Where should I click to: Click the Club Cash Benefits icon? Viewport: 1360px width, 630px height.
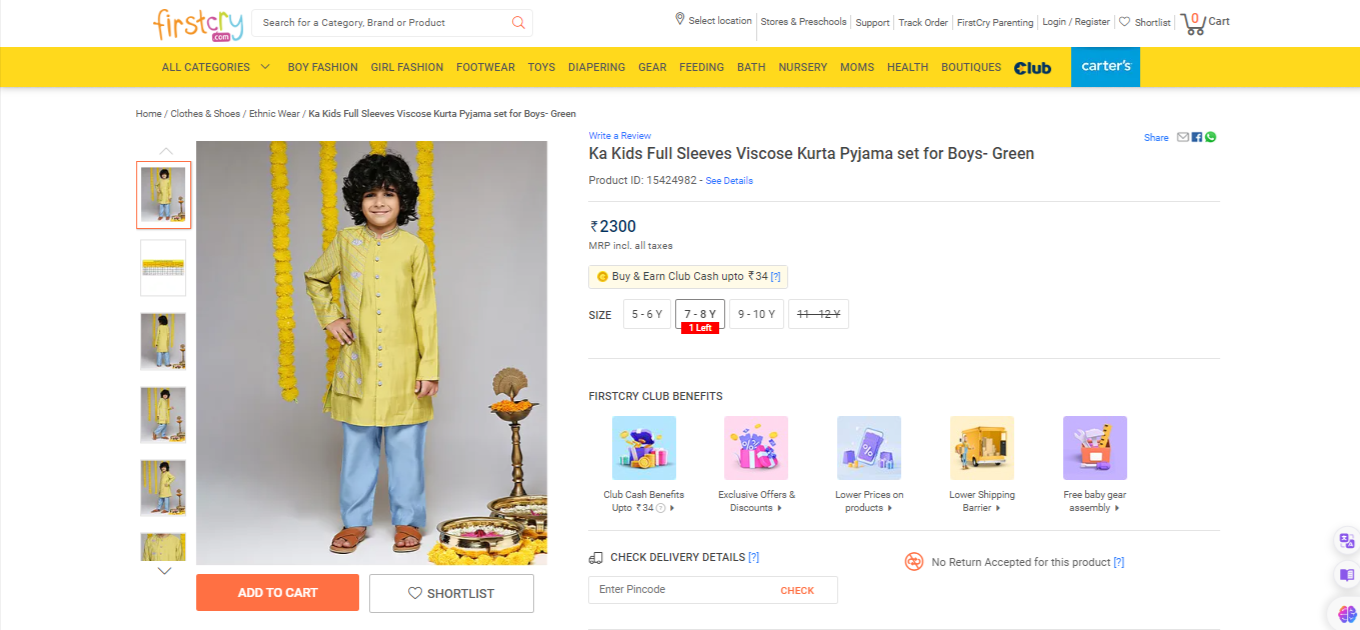click(x=644, y=448)
